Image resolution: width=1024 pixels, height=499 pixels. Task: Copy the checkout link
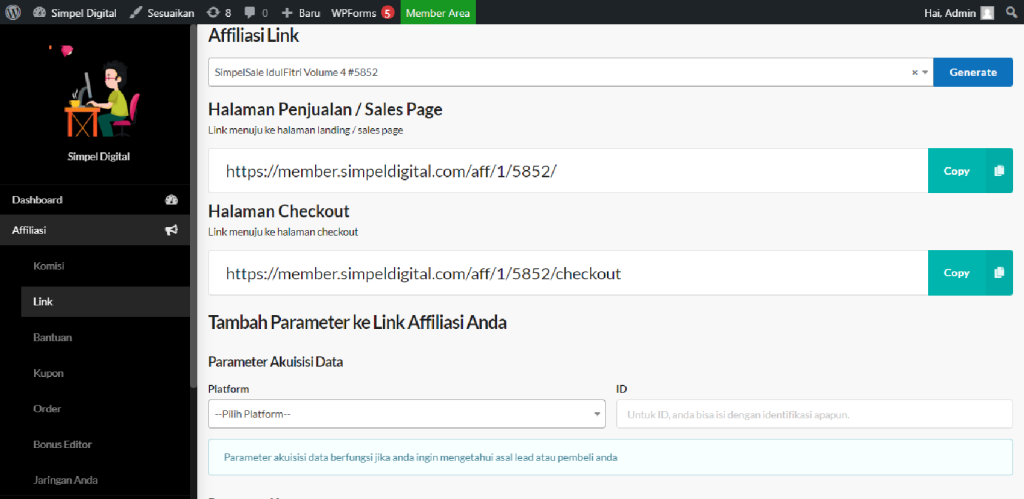957,273
